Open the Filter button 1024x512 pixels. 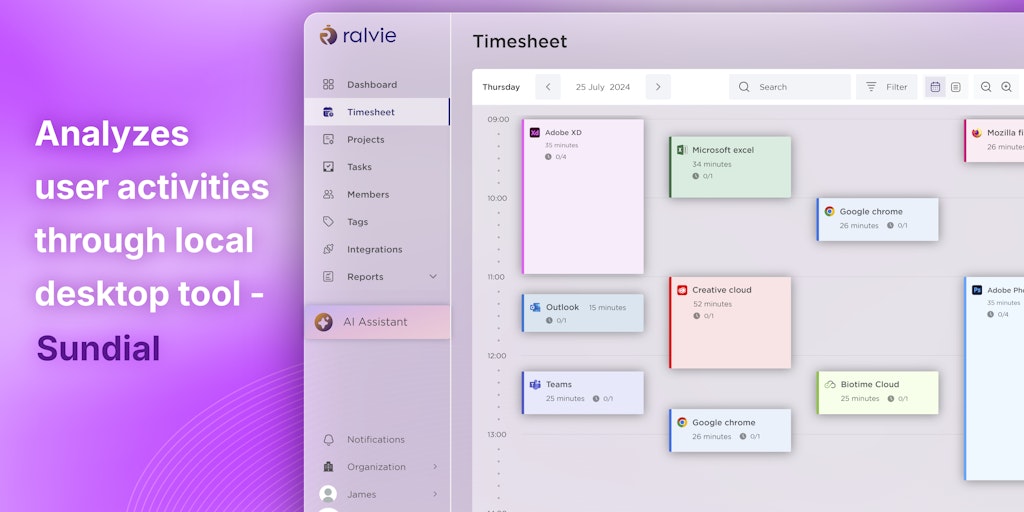click(886, 87)
